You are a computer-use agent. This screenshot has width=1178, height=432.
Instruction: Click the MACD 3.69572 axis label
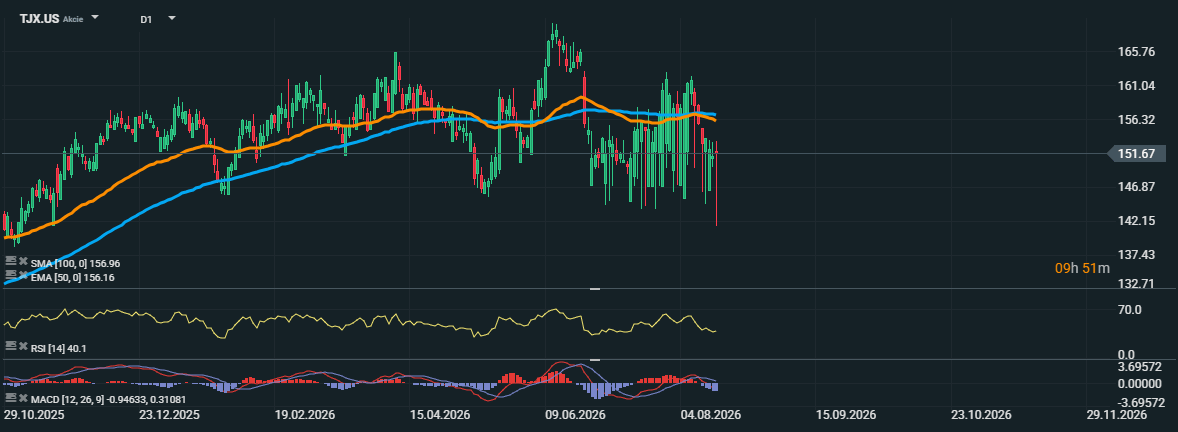coord(1141,366)
